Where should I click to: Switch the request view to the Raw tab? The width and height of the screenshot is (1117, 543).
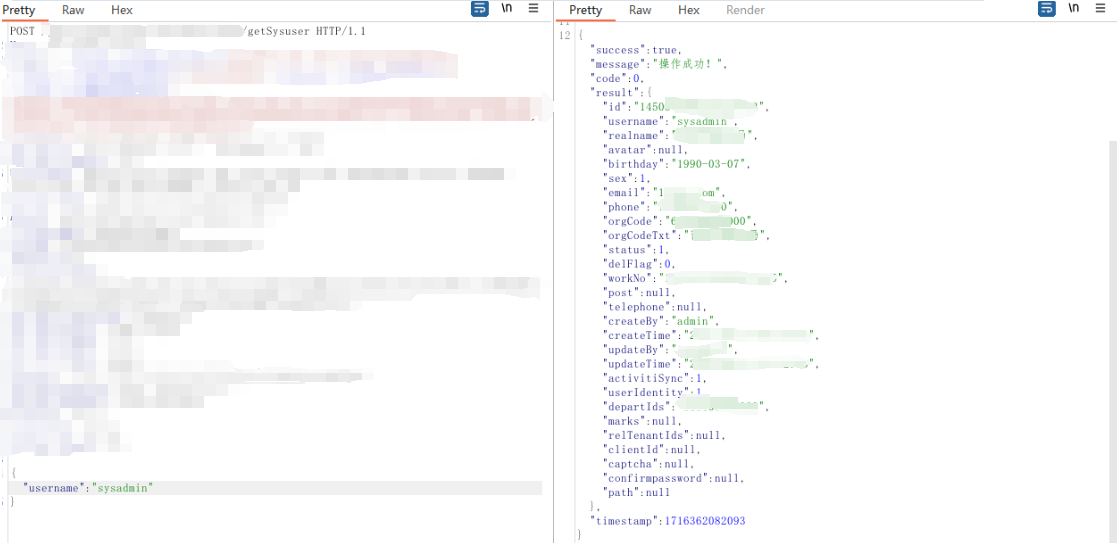coord(73,10)
